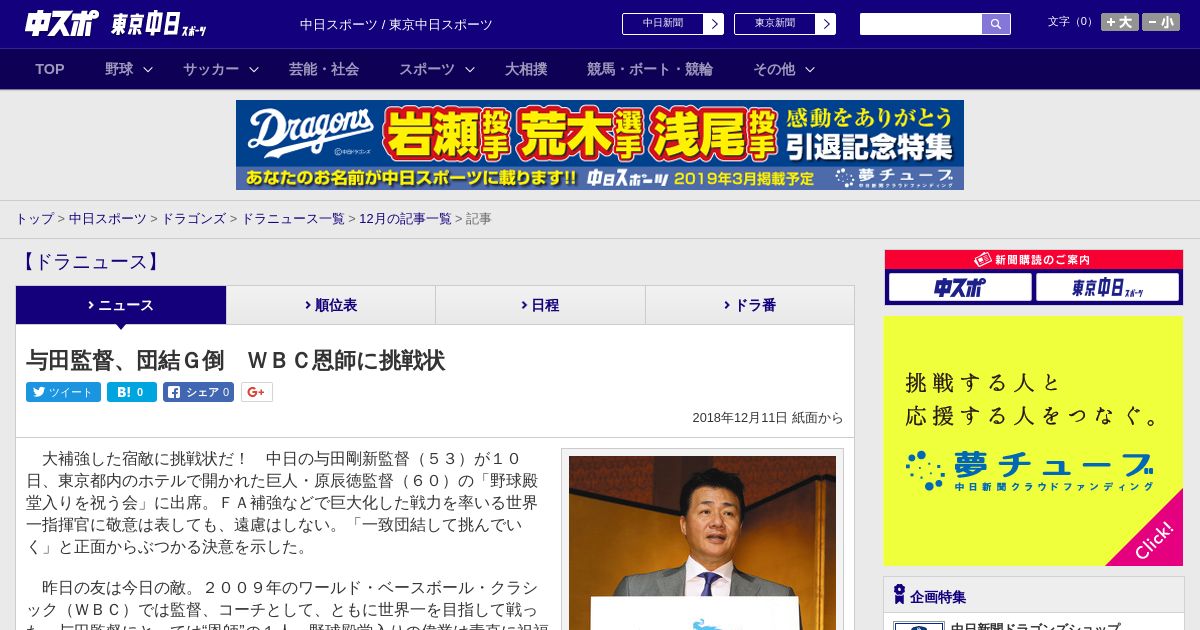Open 中日新聞 external link button
This screenshot has width=1200, height=630.
pyautogui.click(x=672, y=24)
